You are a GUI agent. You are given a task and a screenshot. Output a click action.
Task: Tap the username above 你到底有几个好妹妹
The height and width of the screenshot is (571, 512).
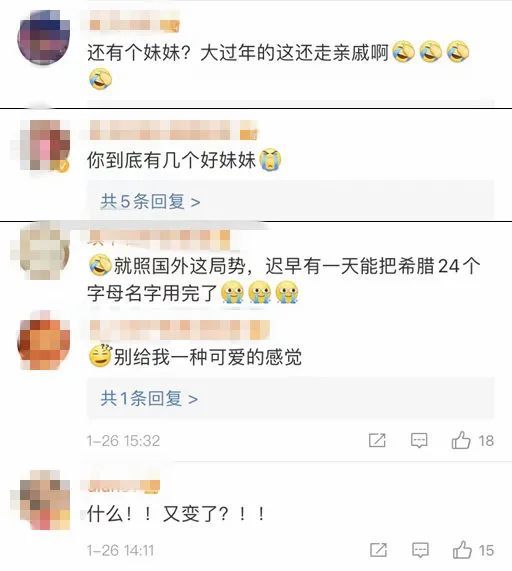coord(173,130)
